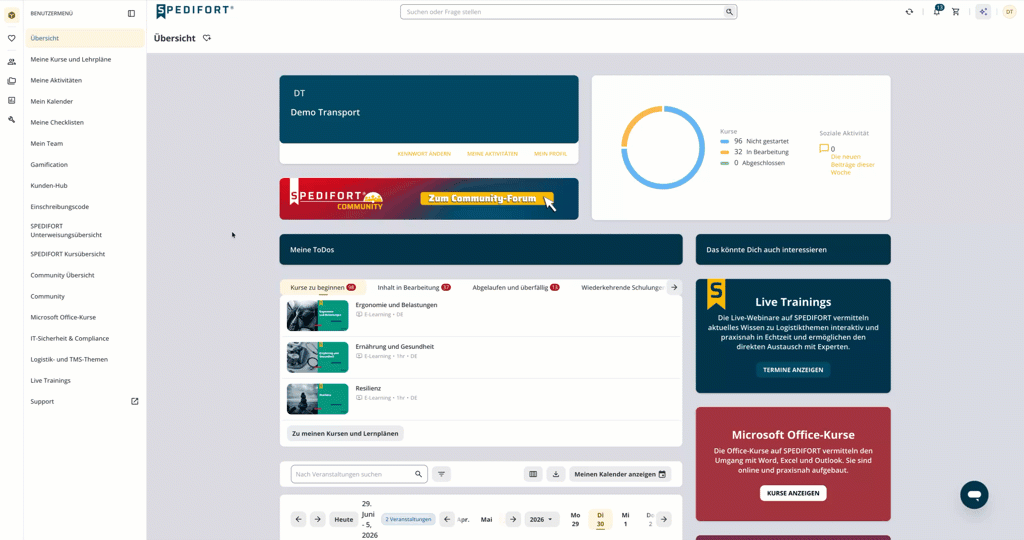Open the chat support bubble
This screenshot has height=540, width=1024.
(x=974, y=495)
